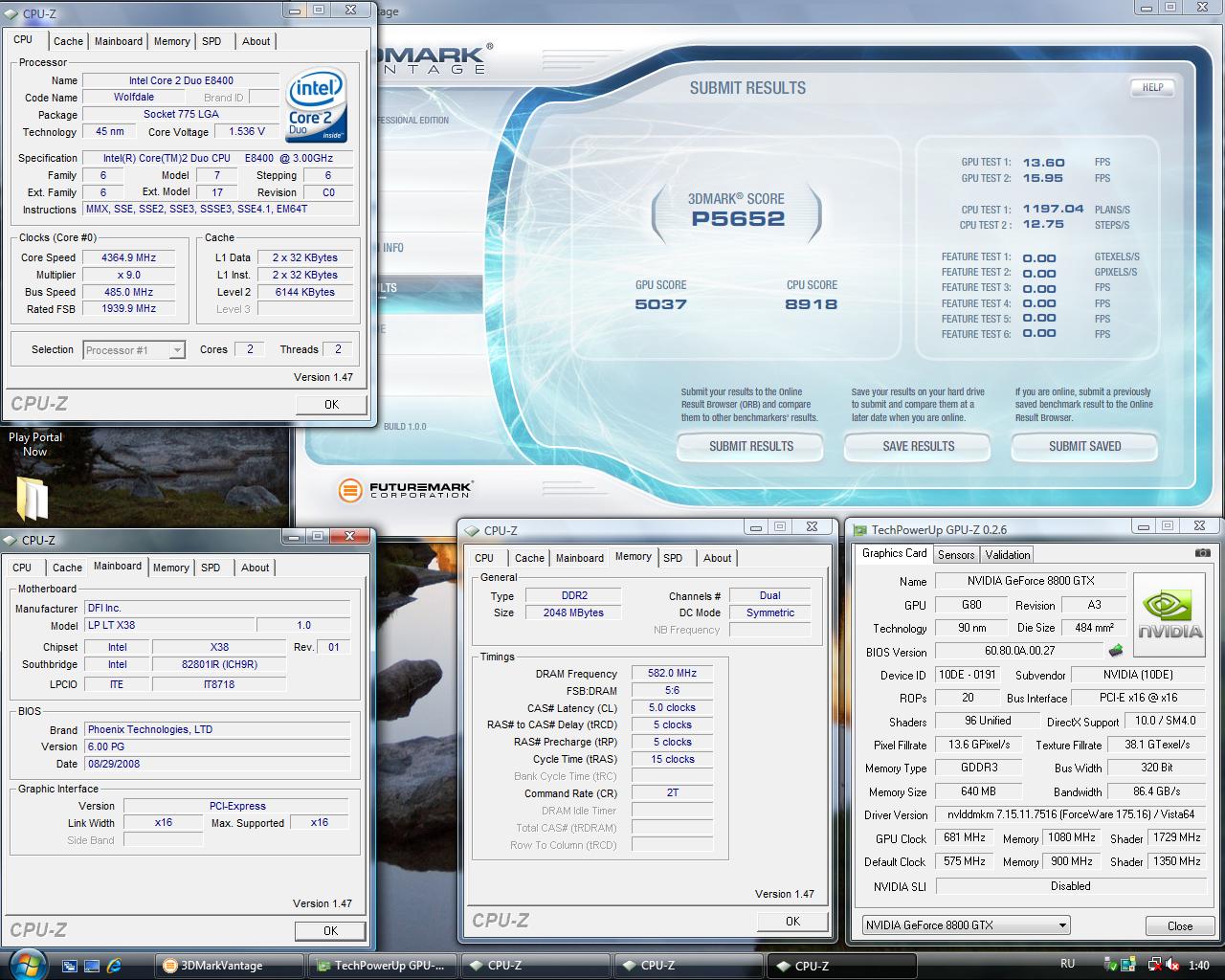Click the taskbar clock showing 1:40
The image size is (1225, 980).
coord(1198,966)
